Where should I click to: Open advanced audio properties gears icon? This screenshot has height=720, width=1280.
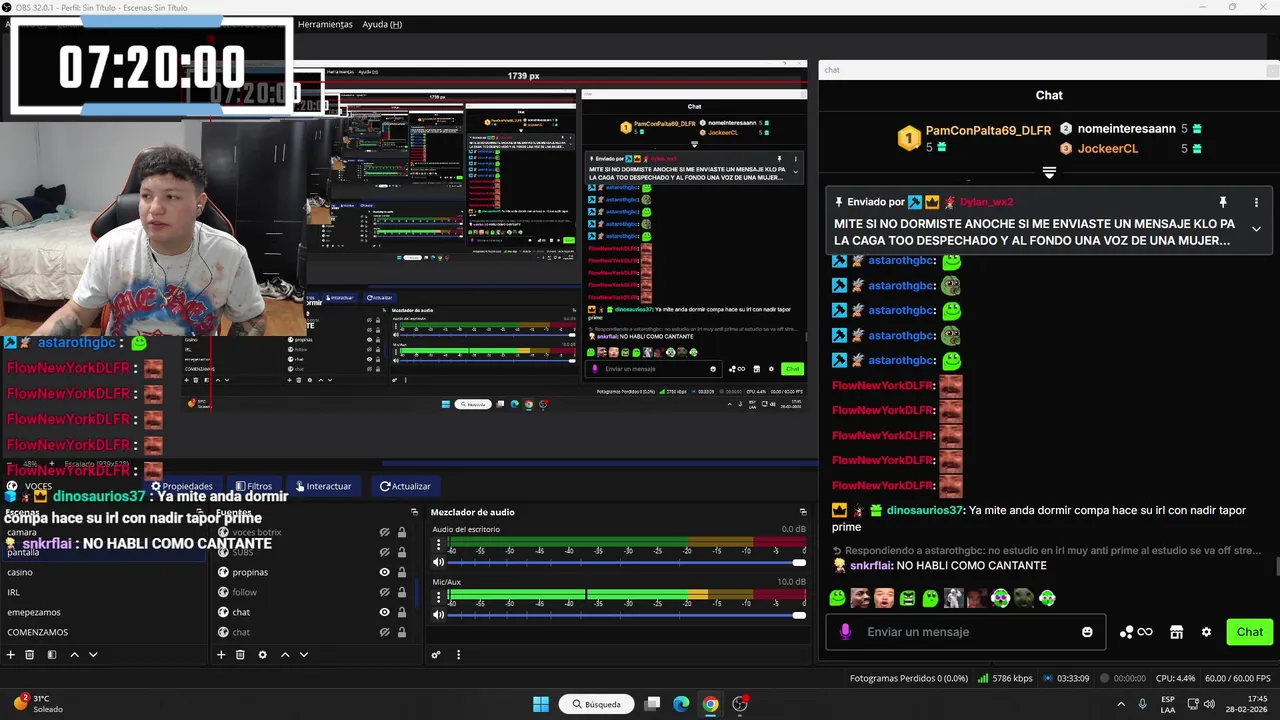(x=436, y=655)
